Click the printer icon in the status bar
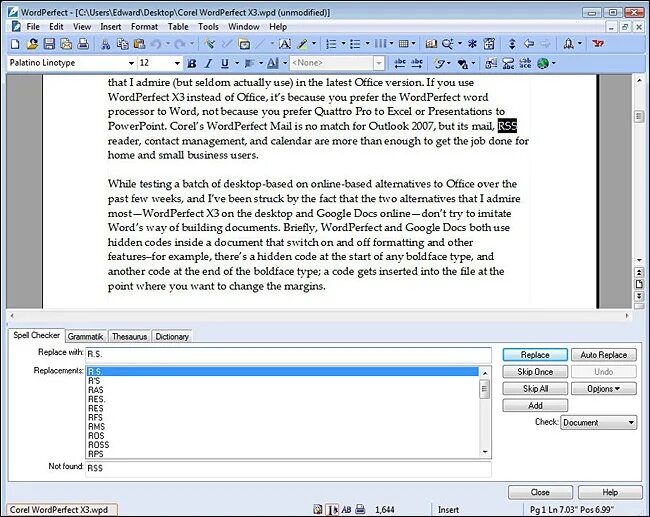Viewport: 650px width, 517px height. [x=361, y=510]
